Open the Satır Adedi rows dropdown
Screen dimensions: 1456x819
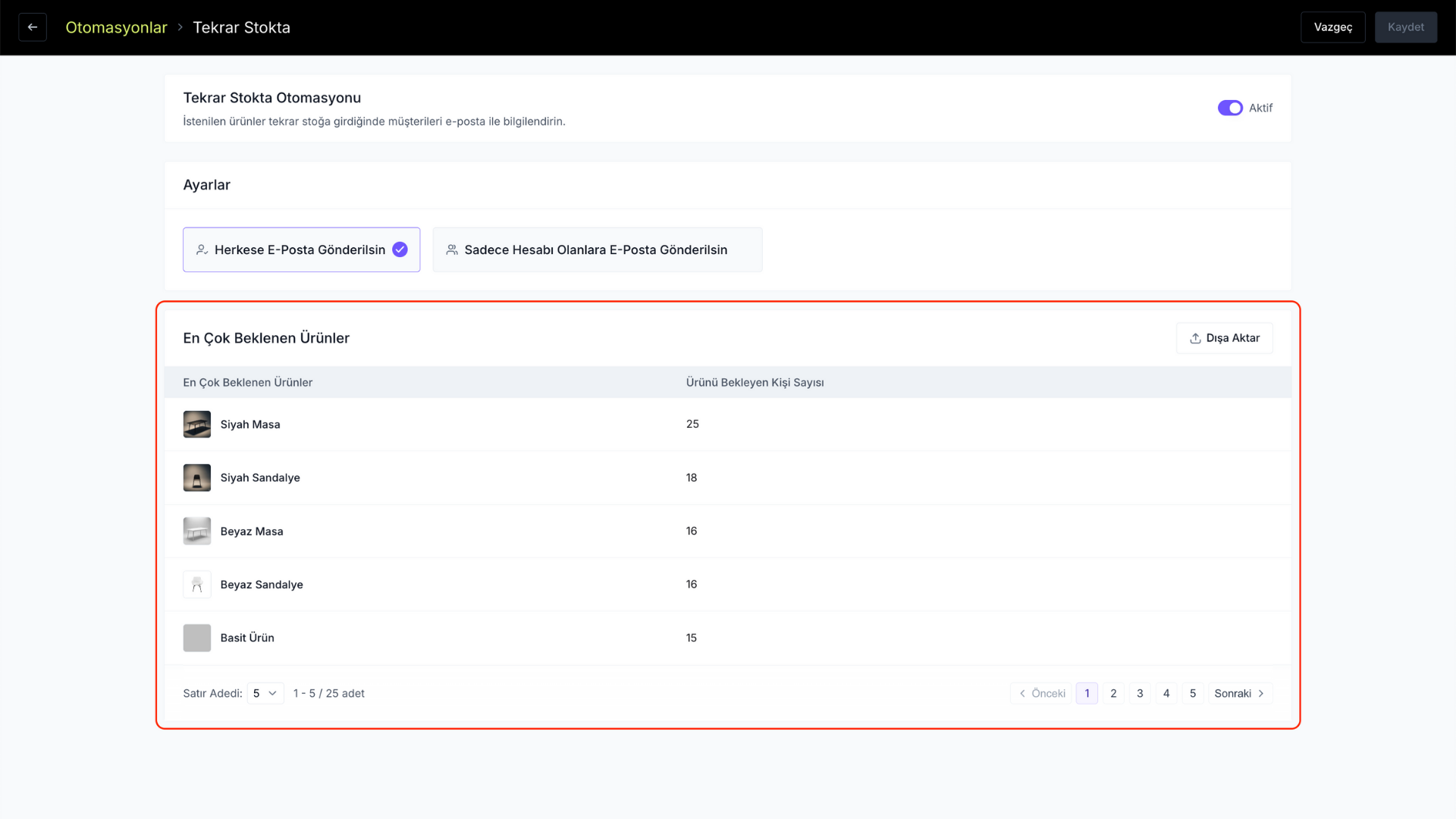(x=265, y=693)
